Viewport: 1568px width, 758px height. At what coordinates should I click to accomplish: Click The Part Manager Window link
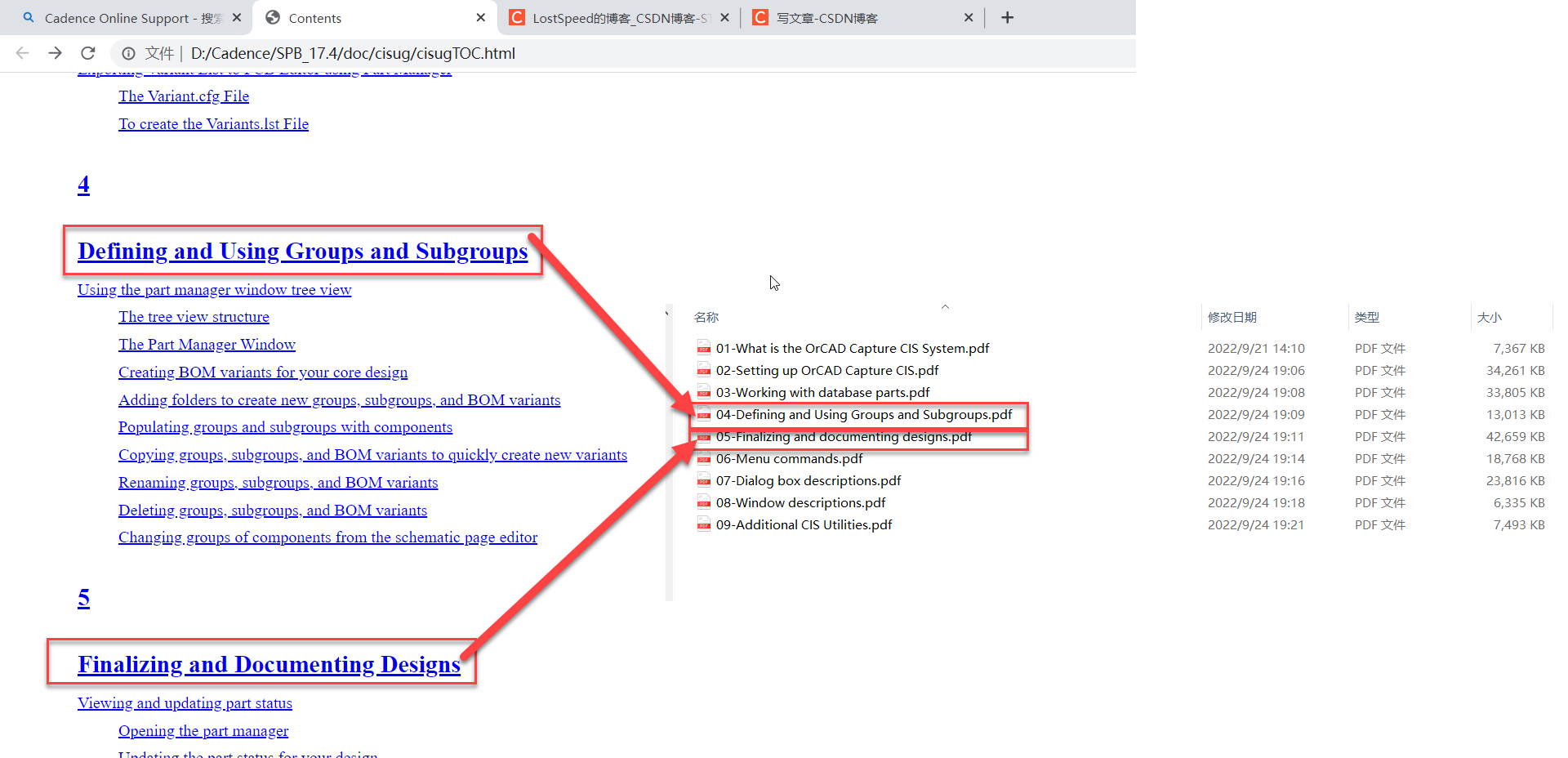click(207, 344)
